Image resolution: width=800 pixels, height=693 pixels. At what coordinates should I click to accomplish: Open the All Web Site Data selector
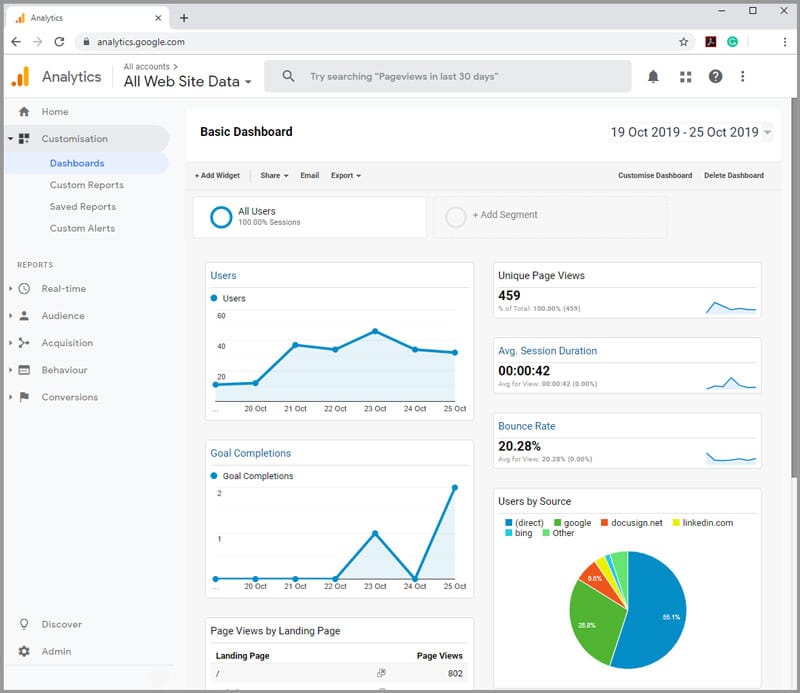pos(187,82)
